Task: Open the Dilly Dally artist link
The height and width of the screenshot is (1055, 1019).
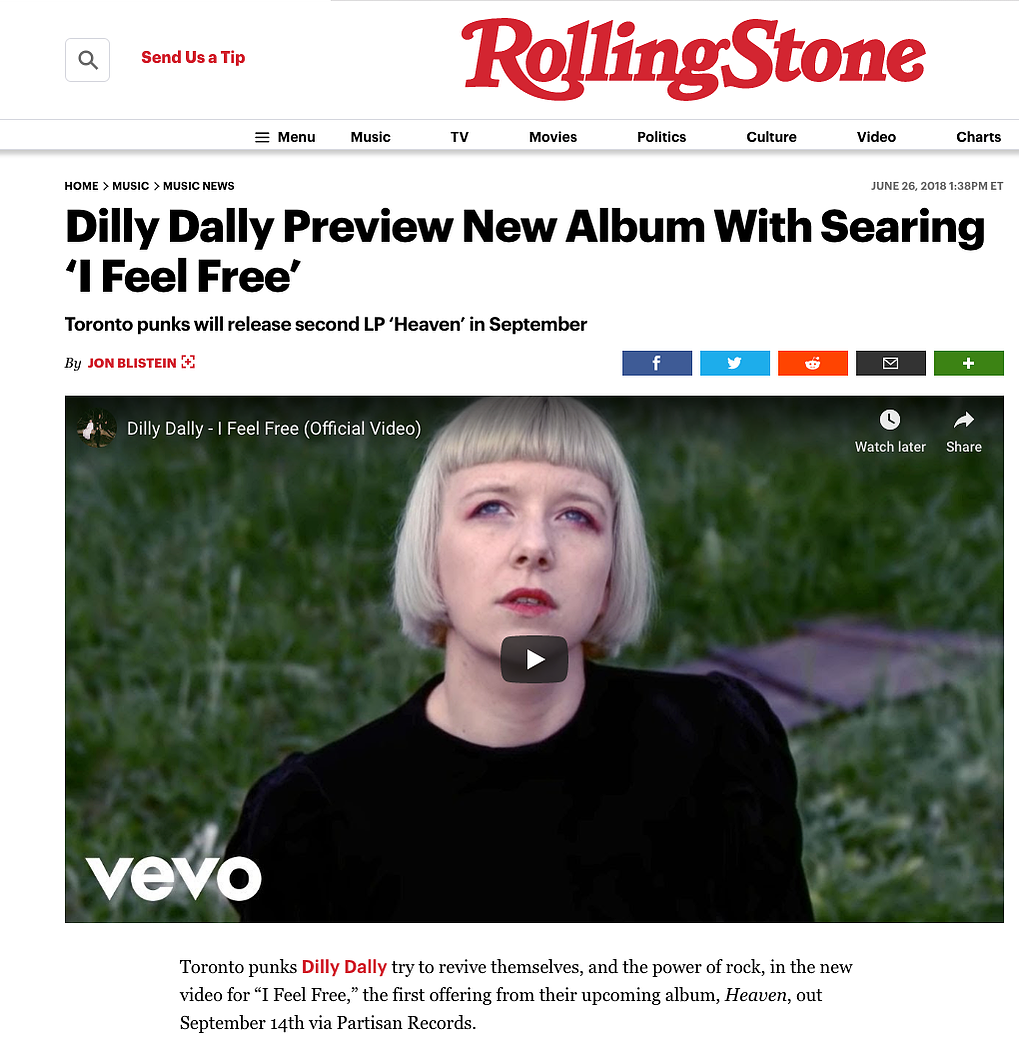Action: tap(344, 967)
